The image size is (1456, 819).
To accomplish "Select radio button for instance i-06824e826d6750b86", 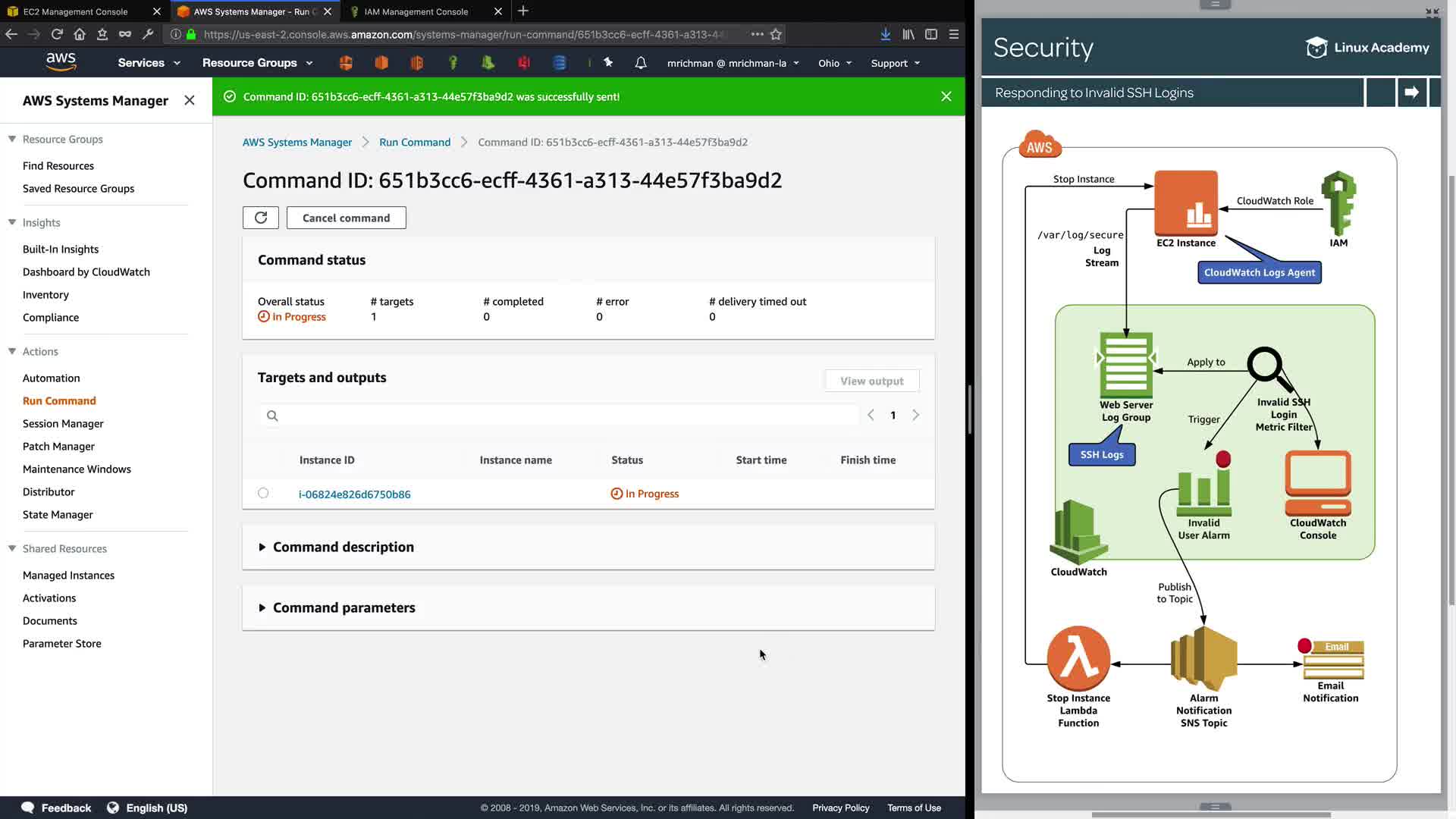I will point(263,493).
